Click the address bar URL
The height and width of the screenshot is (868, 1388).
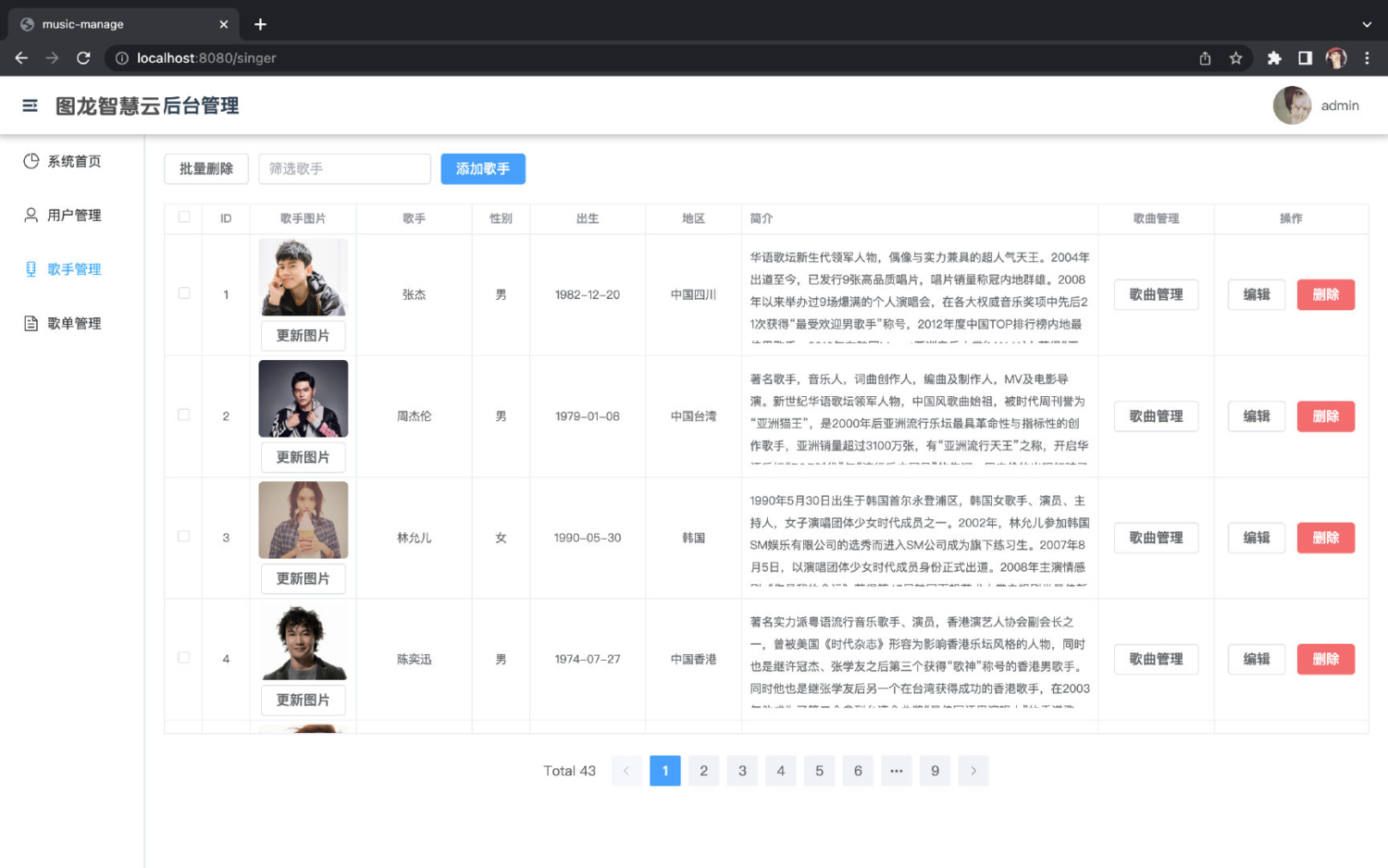pyautogui.click(x=206, y=58)
